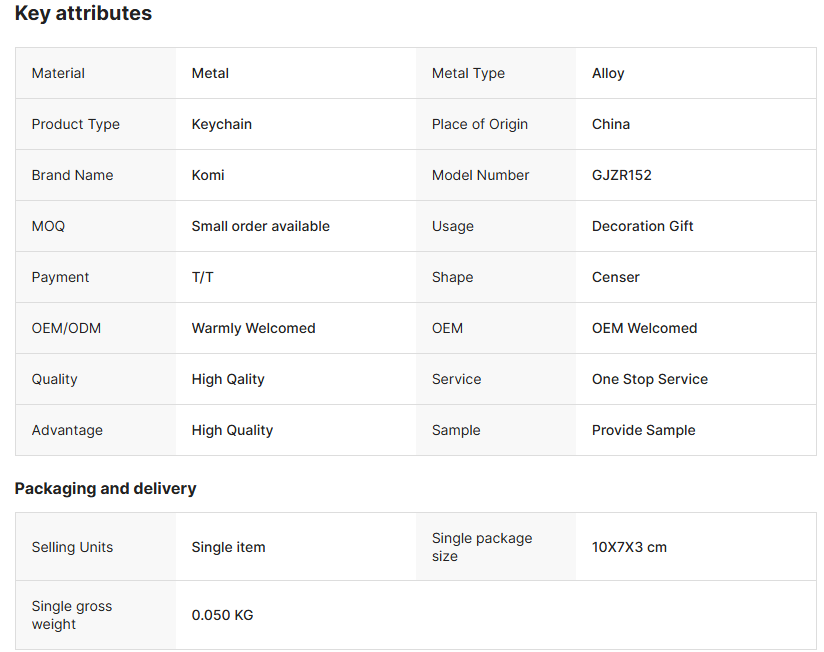Click the GJZR152 model number
This screenshot has height=652, width=824.
tap(622, 175)
